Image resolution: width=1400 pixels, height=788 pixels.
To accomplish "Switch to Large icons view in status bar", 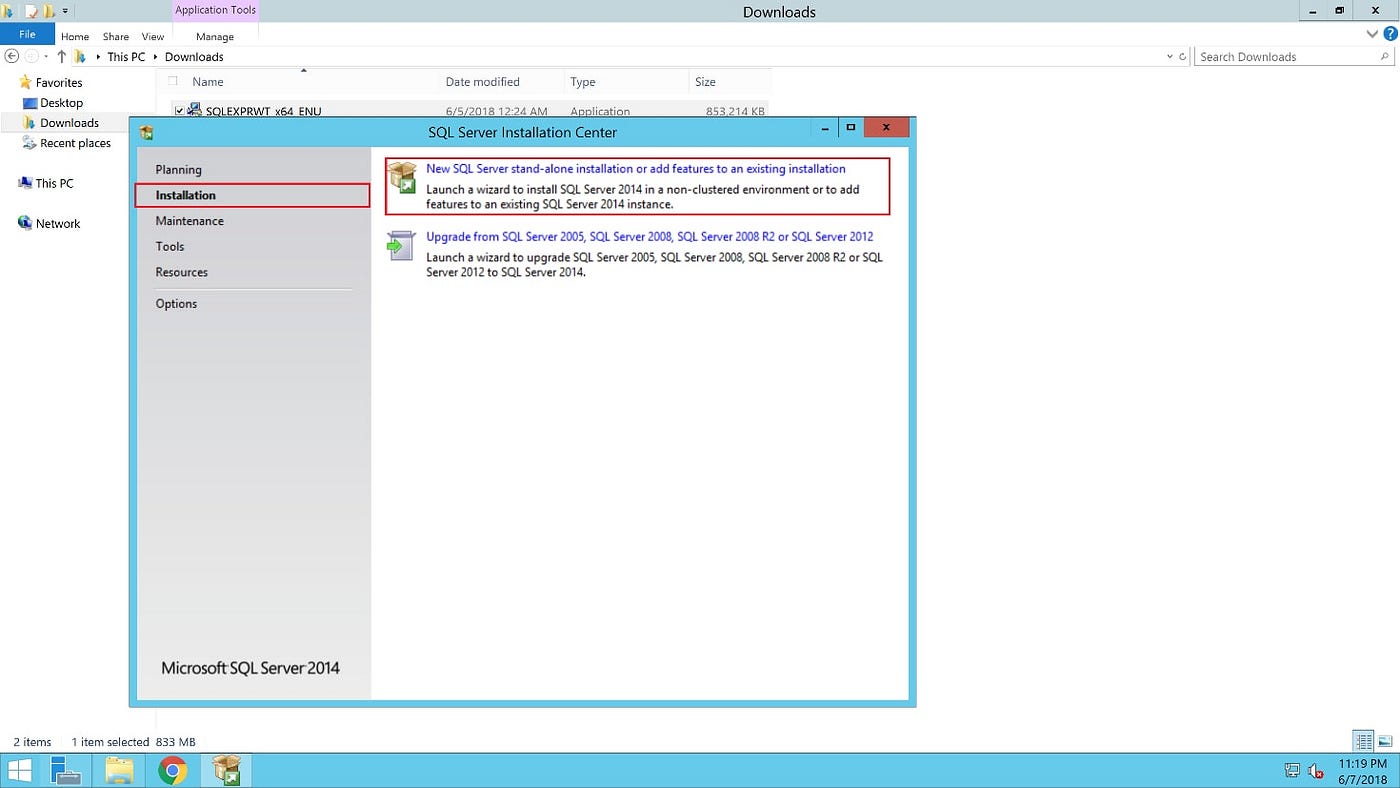I will coord(1385,742).
